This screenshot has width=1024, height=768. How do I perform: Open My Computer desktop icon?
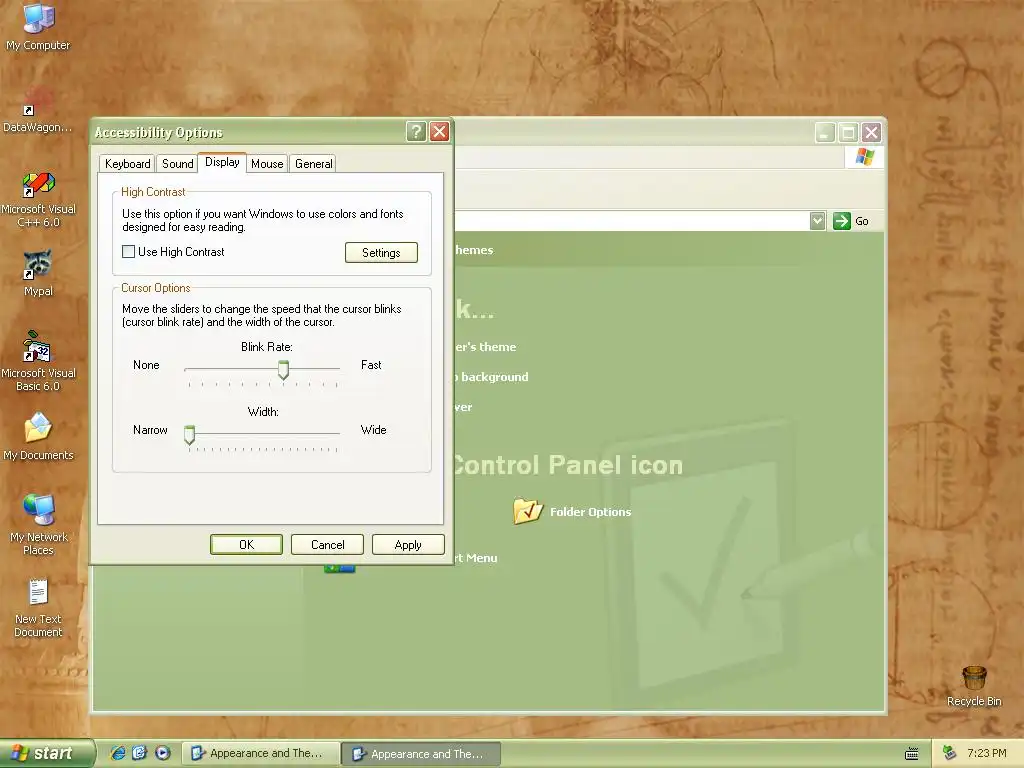39,26
